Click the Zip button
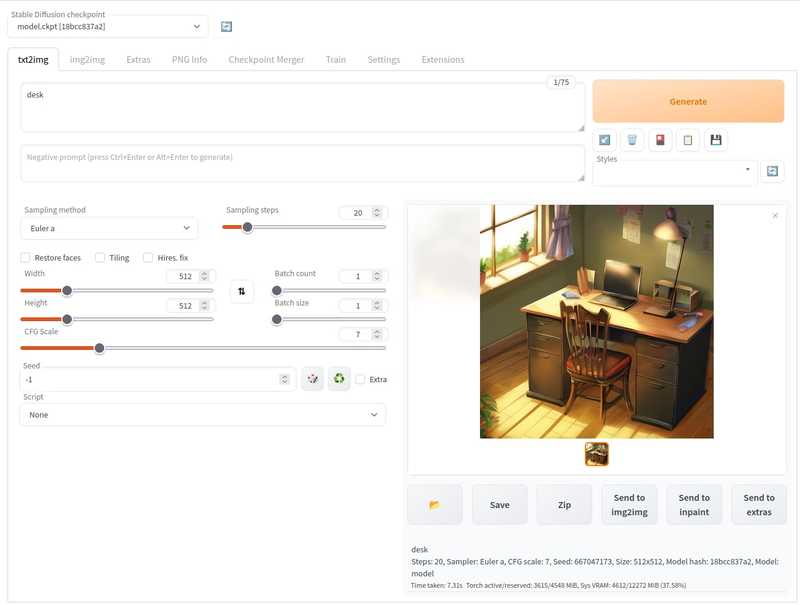 (x=564, y=505)
